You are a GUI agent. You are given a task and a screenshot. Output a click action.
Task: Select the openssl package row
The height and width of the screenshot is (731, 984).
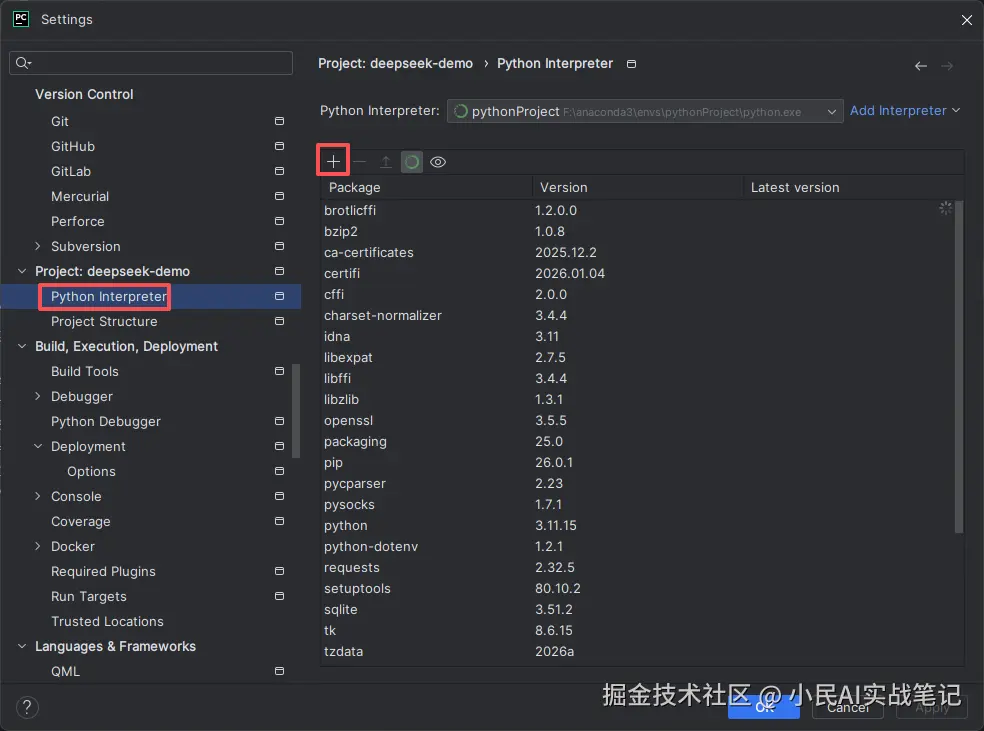638,420
